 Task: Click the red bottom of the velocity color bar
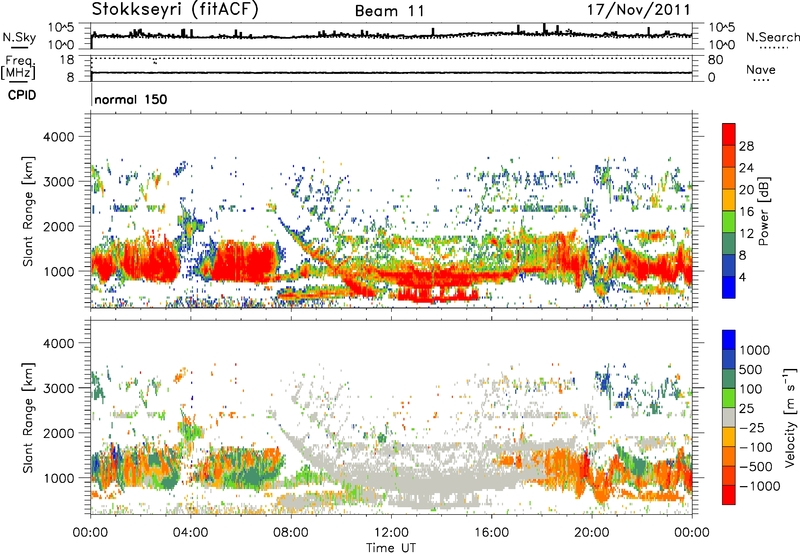pyautogui.click(x=729, y=494)
